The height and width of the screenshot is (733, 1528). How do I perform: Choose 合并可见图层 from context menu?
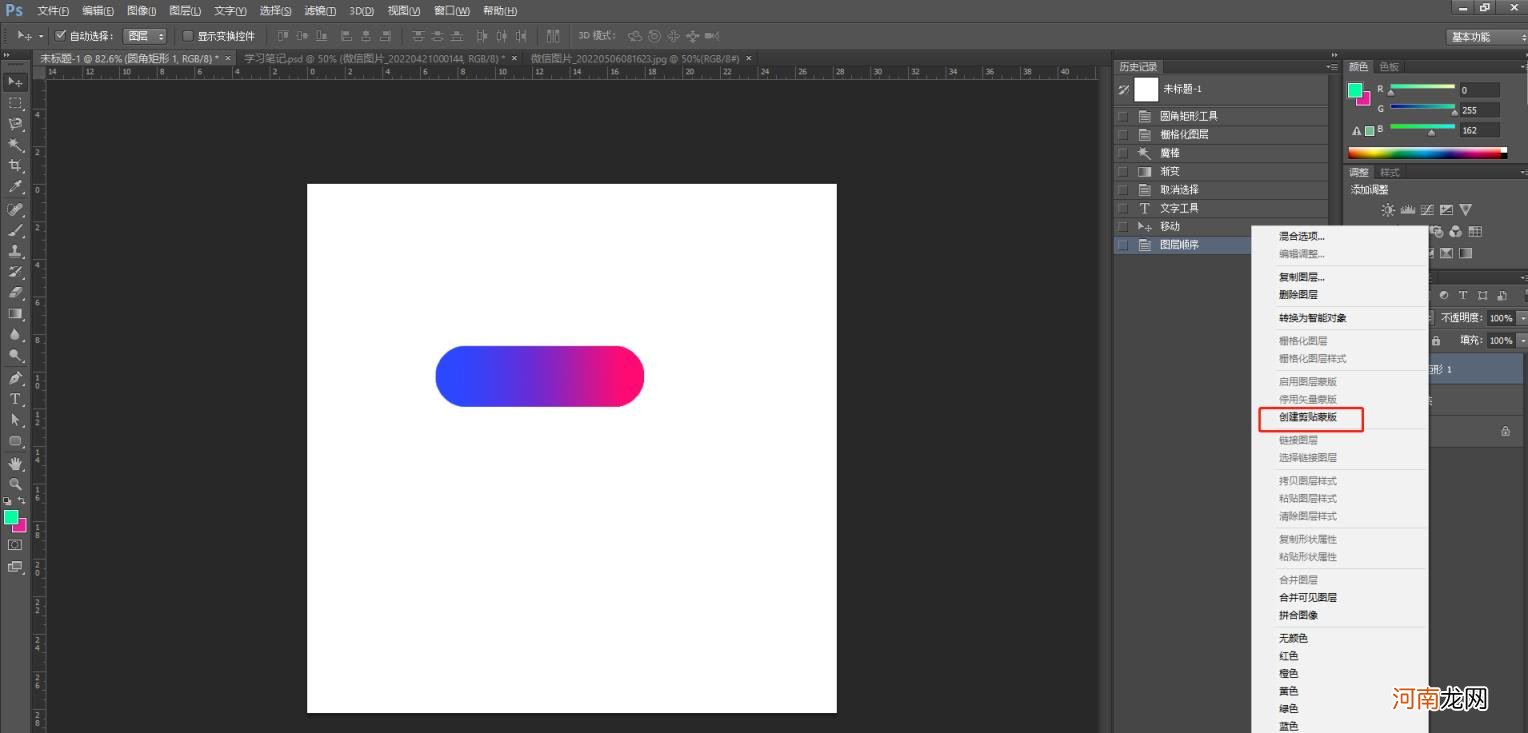1308,598
